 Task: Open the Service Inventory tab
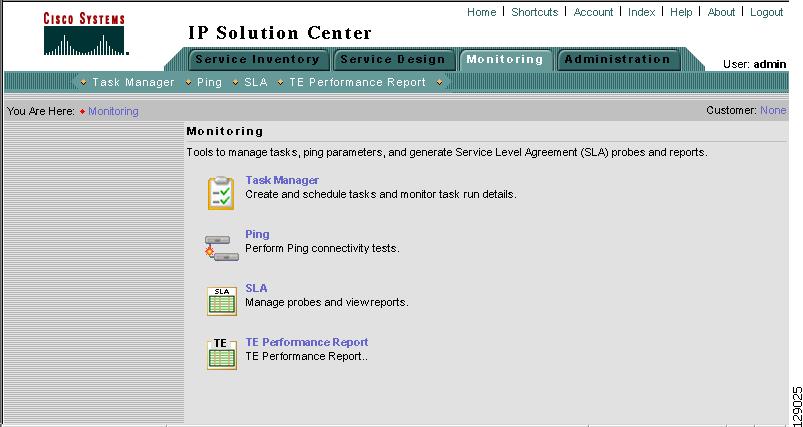point(258,59)
